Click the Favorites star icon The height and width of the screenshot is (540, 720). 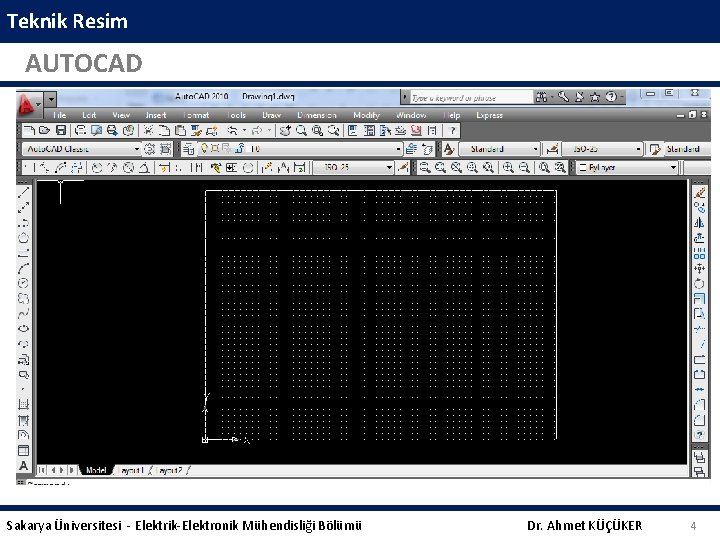pyautogui.click(x=595, y=97)
